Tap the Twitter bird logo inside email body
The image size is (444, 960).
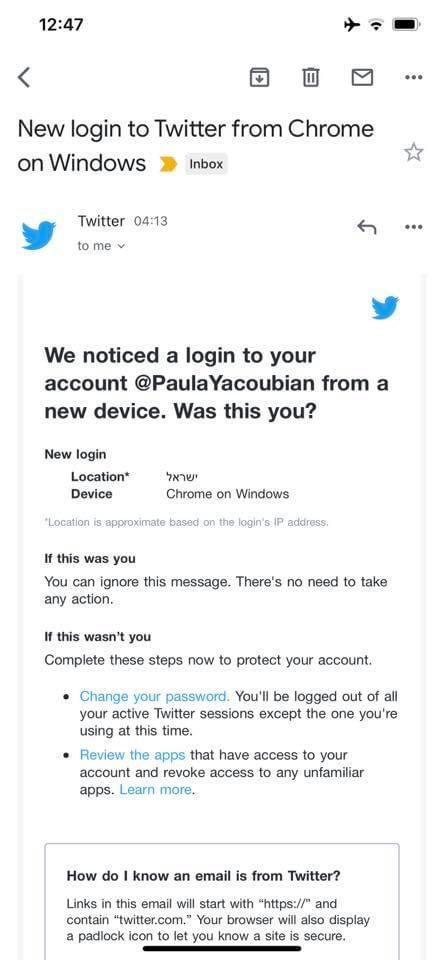[x=385, y=307]
